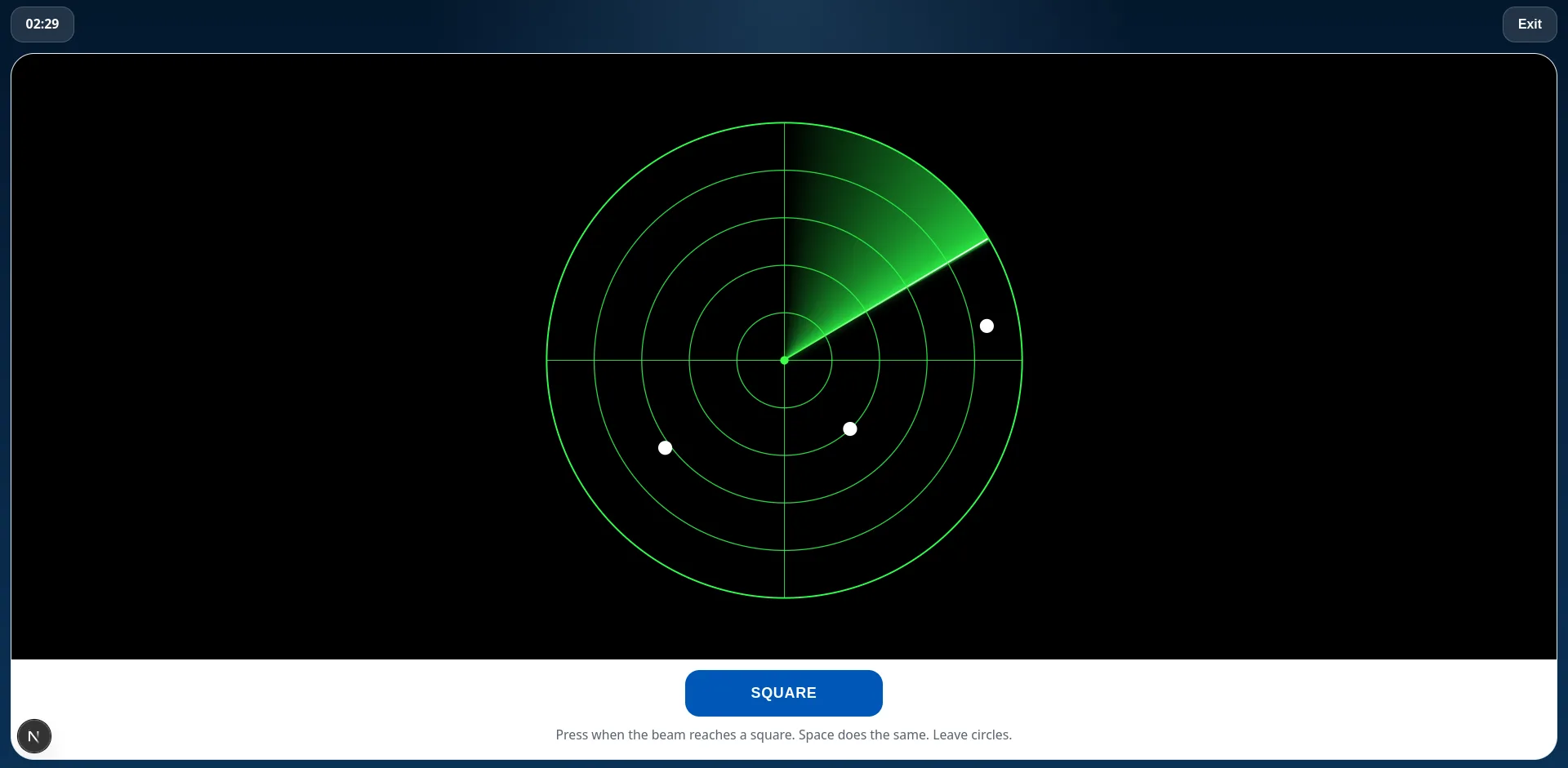Click the 02:29 countdown timer
1568x768 pixels.
point(42,24)
